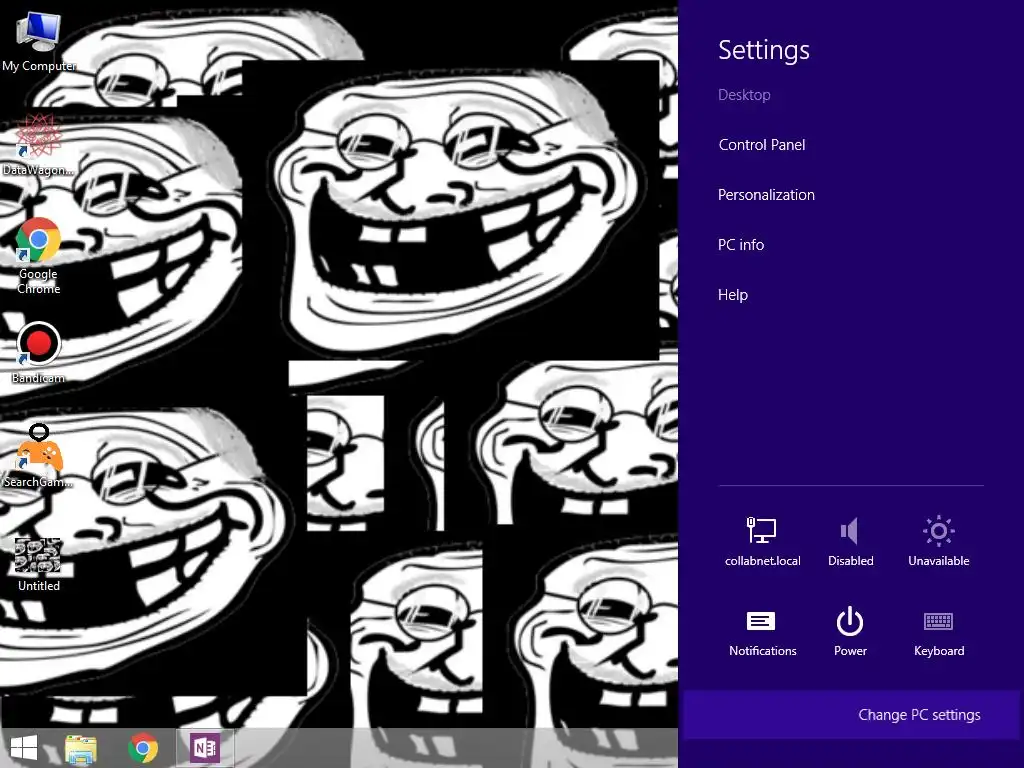
Task: Click the Disabled volume icon
Action: (850, 541)
